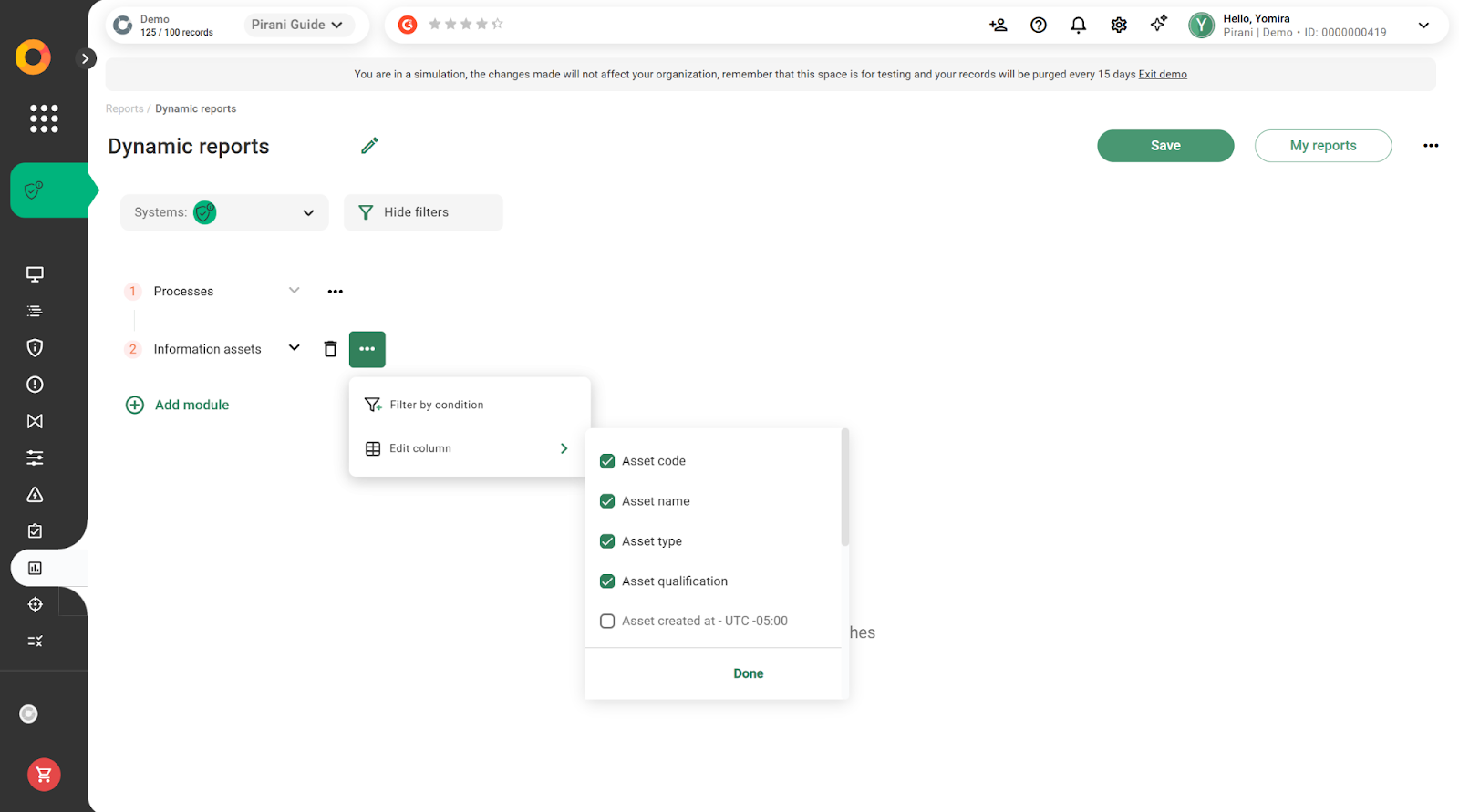Enable Asset created at column checkbox
The image size is (1459, 812).
[607, 622]
